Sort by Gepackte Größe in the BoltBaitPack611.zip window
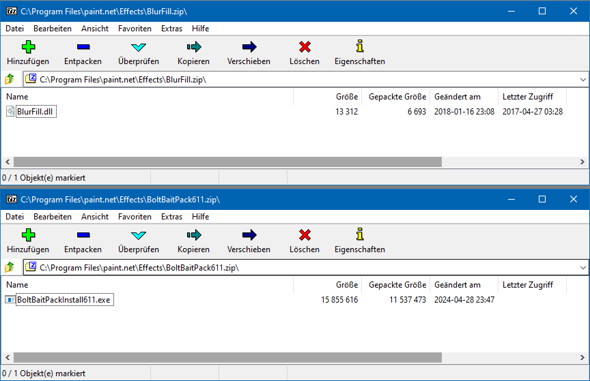 point(396,285)
